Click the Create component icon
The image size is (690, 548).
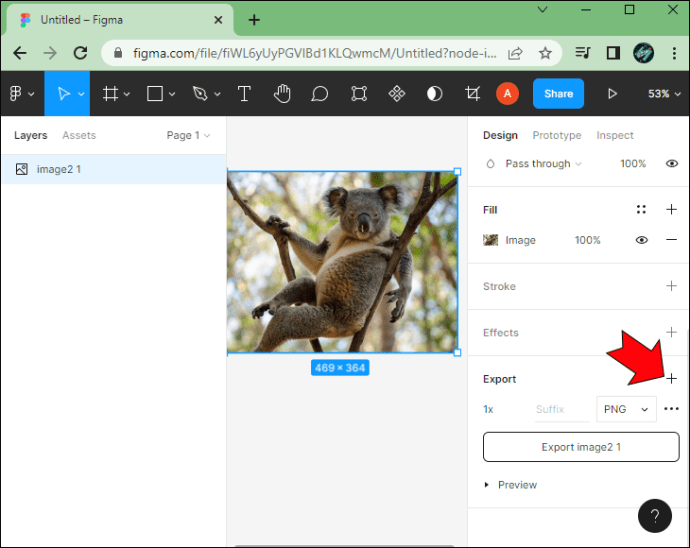click(x=396, y=94)
